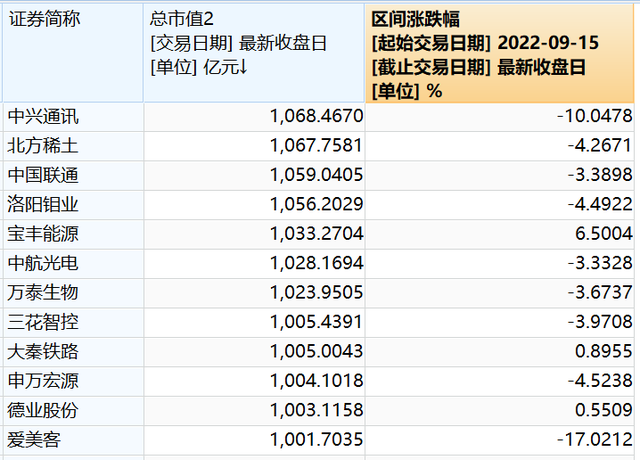Viewport: 640px width, 460px height.
Task: Click change percentage cell -4.4922
Action: [x=500, y=205]
